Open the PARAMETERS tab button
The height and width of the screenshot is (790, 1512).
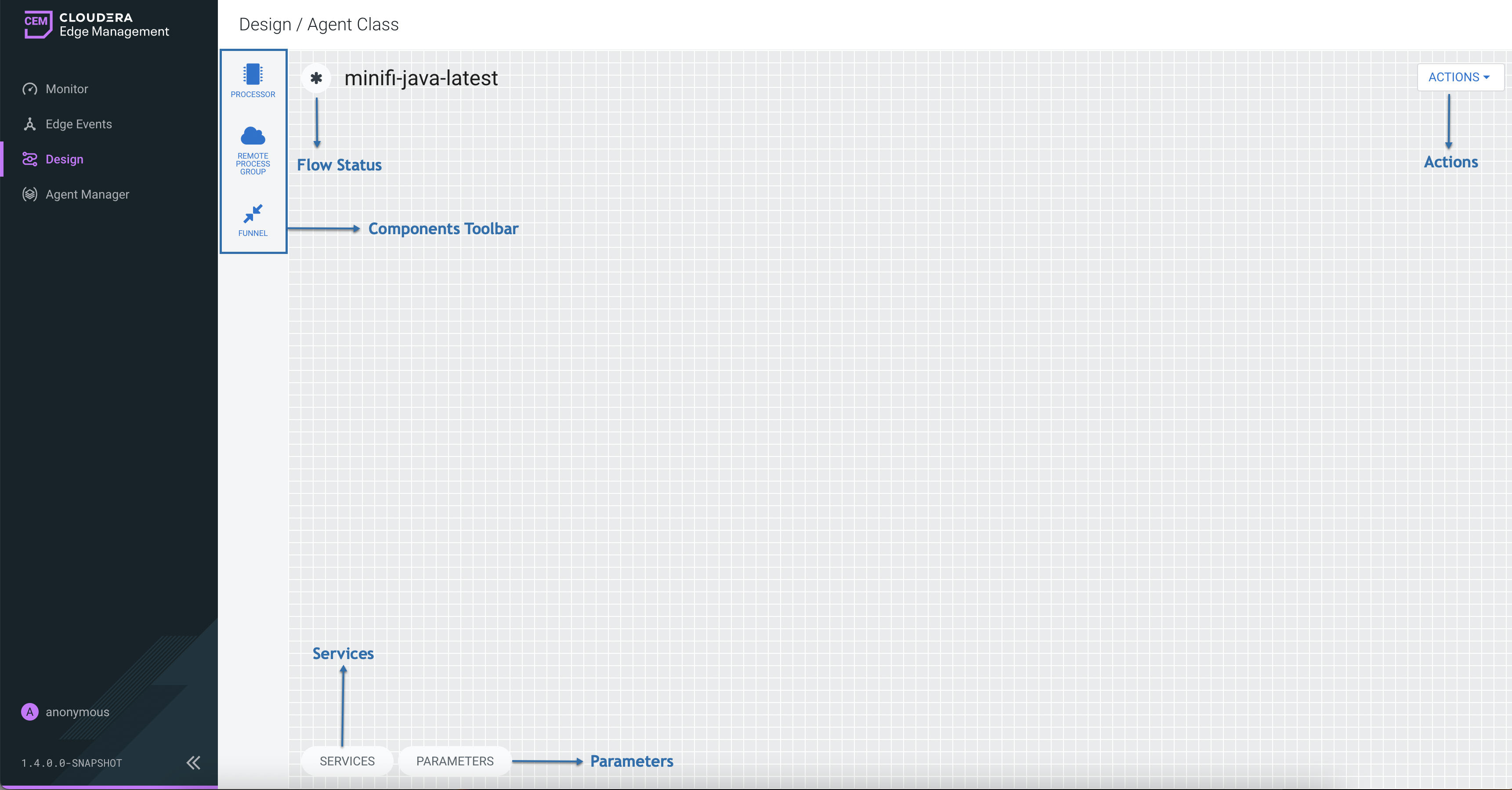[455, 761]
